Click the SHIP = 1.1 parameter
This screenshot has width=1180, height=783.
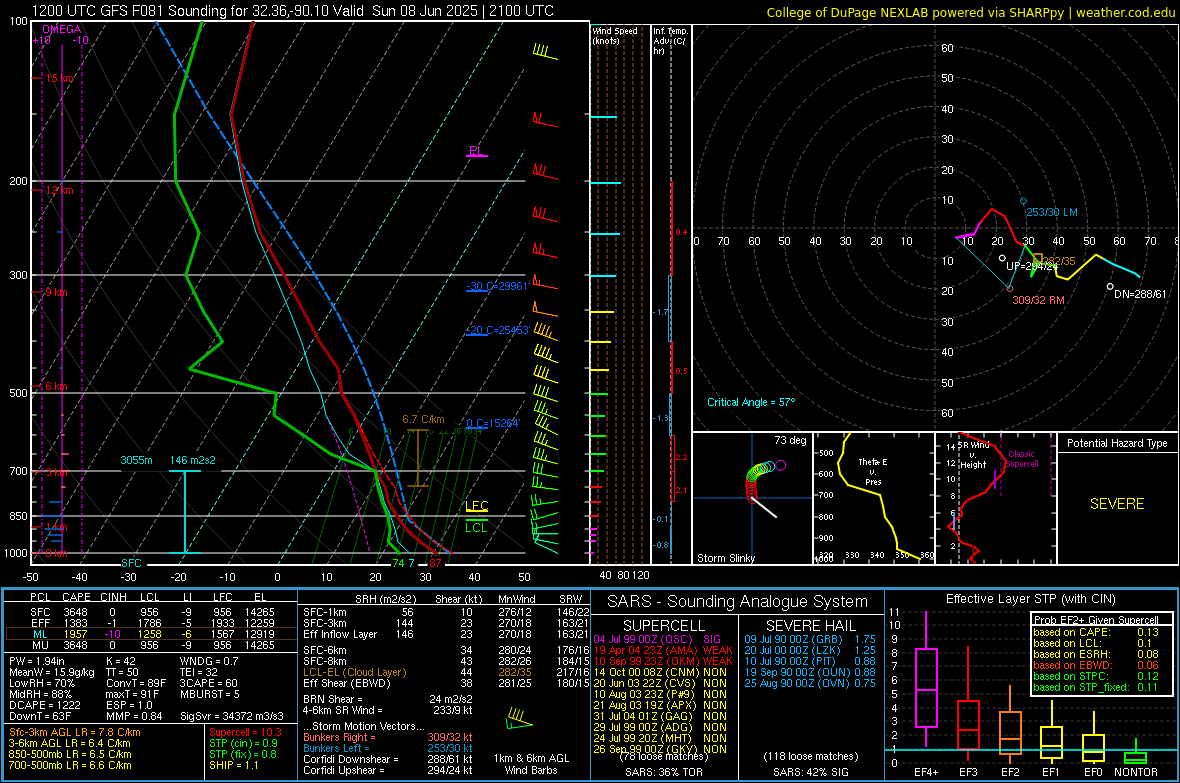pos(233,765)
